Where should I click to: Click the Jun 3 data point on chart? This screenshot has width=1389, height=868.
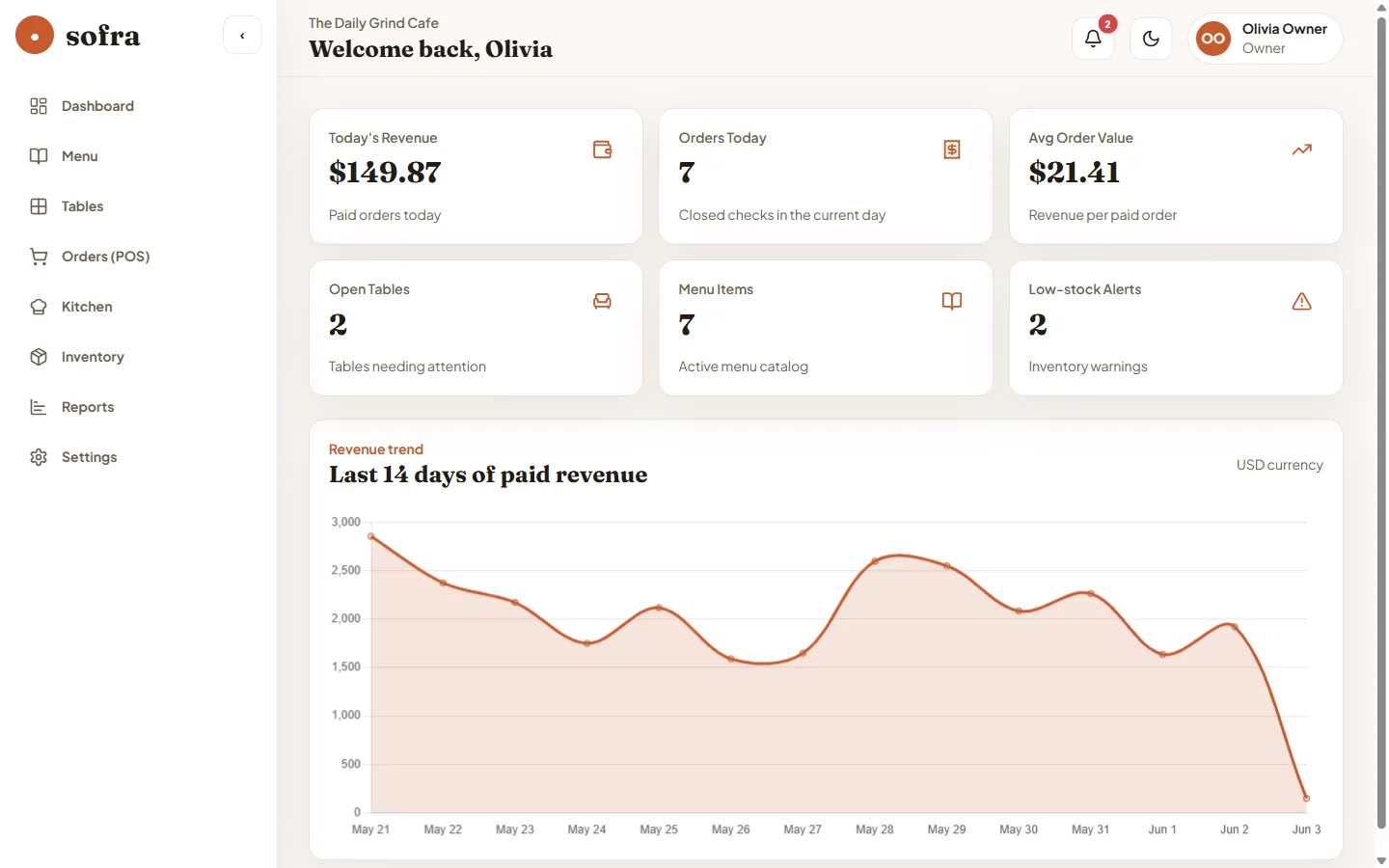(x=1306, y=798)
